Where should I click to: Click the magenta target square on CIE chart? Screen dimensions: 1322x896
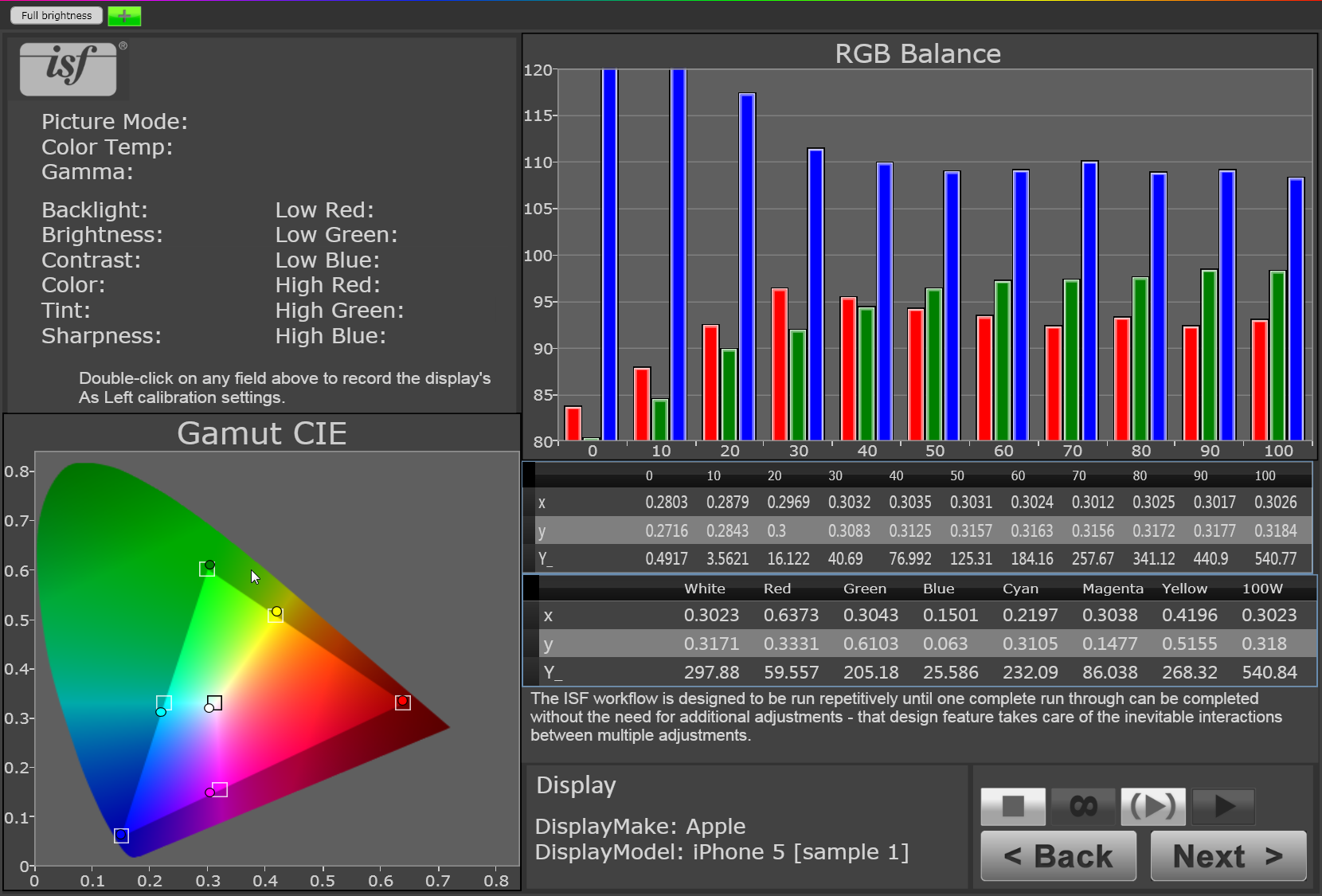[221, 789]
